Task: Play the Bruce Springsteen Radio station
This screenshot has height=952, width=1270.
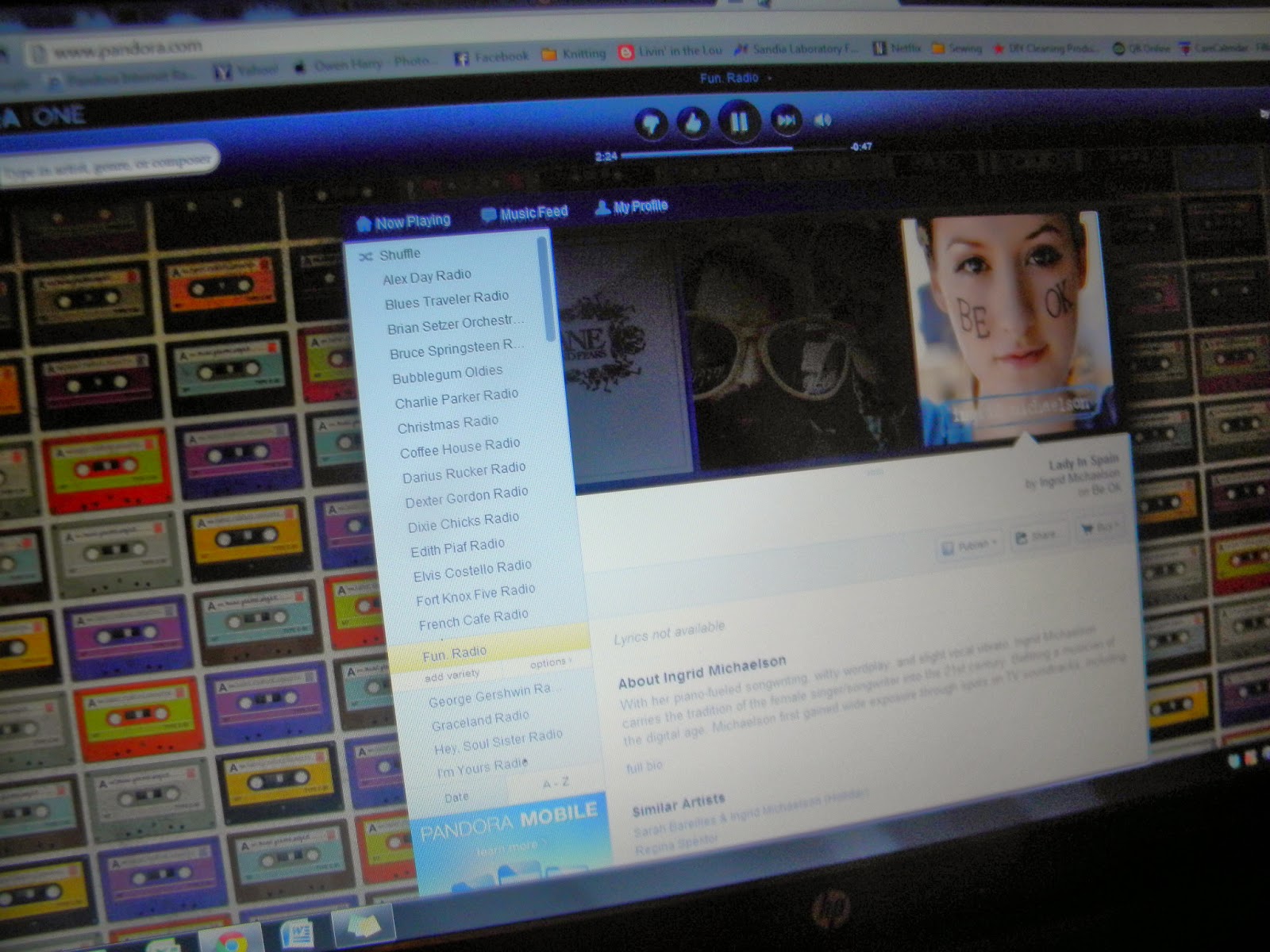Action: (456, 348)
